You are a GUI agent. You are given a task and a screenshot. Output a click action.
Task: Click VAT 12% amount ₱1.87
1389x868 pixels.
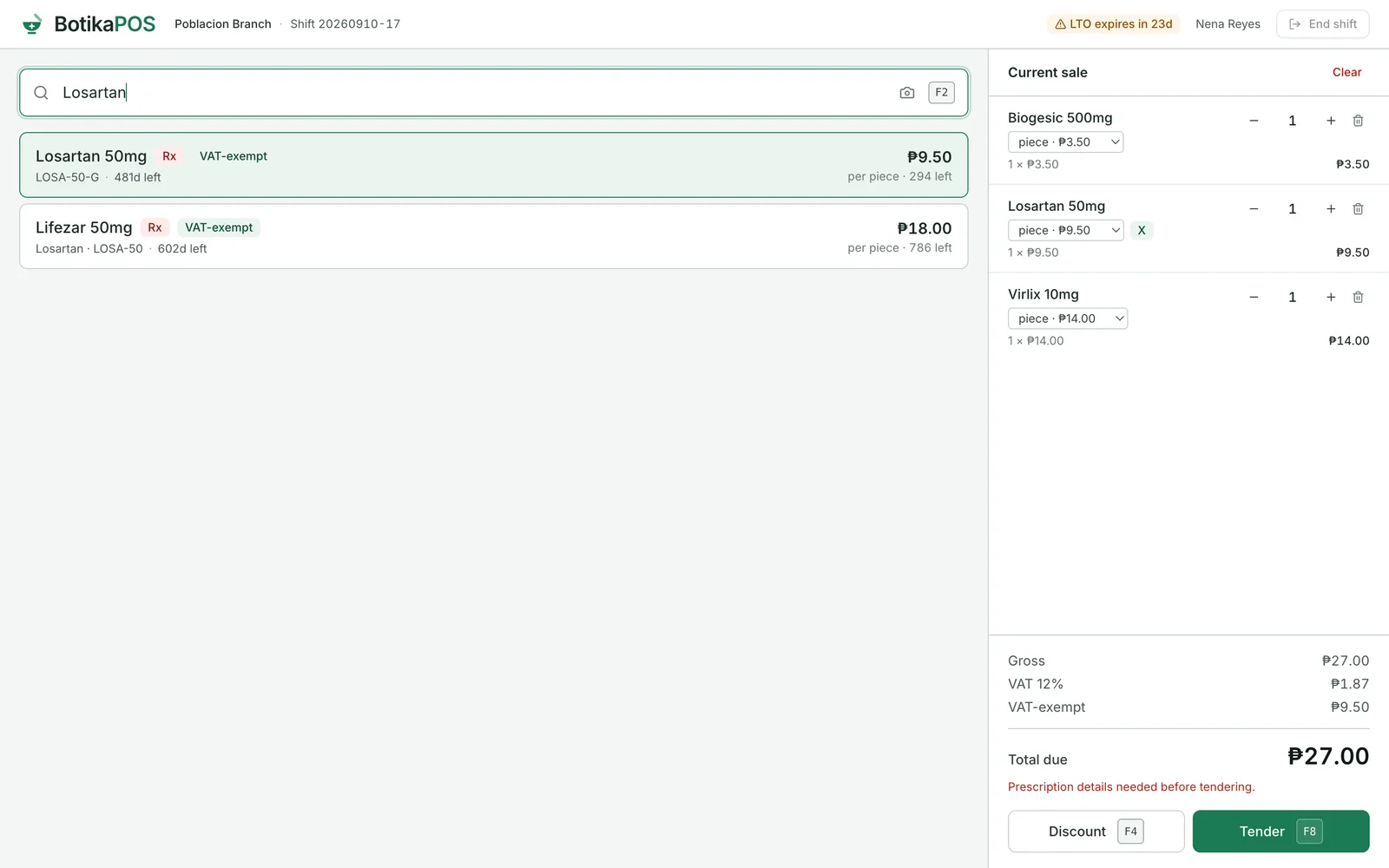point(1350,684)
